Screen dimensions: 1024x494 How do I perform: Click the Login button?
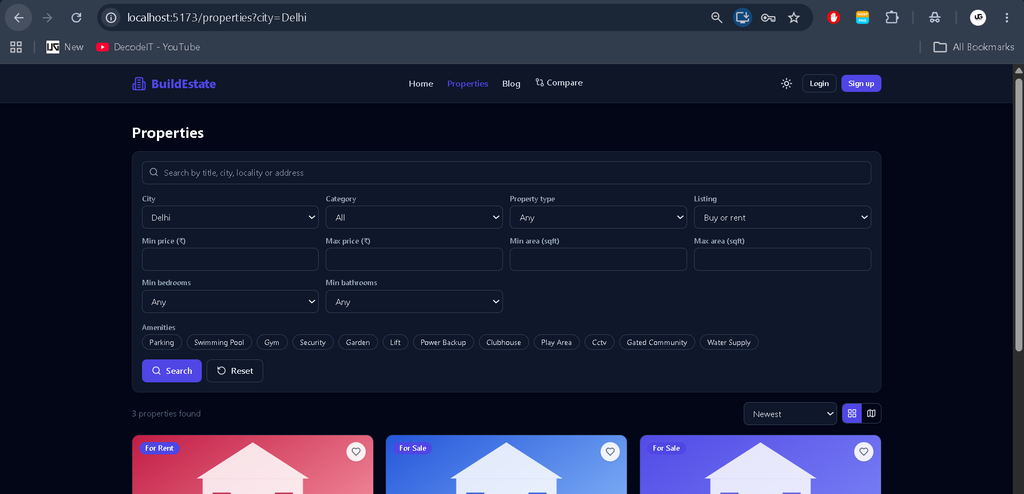[x=819, y=84]
